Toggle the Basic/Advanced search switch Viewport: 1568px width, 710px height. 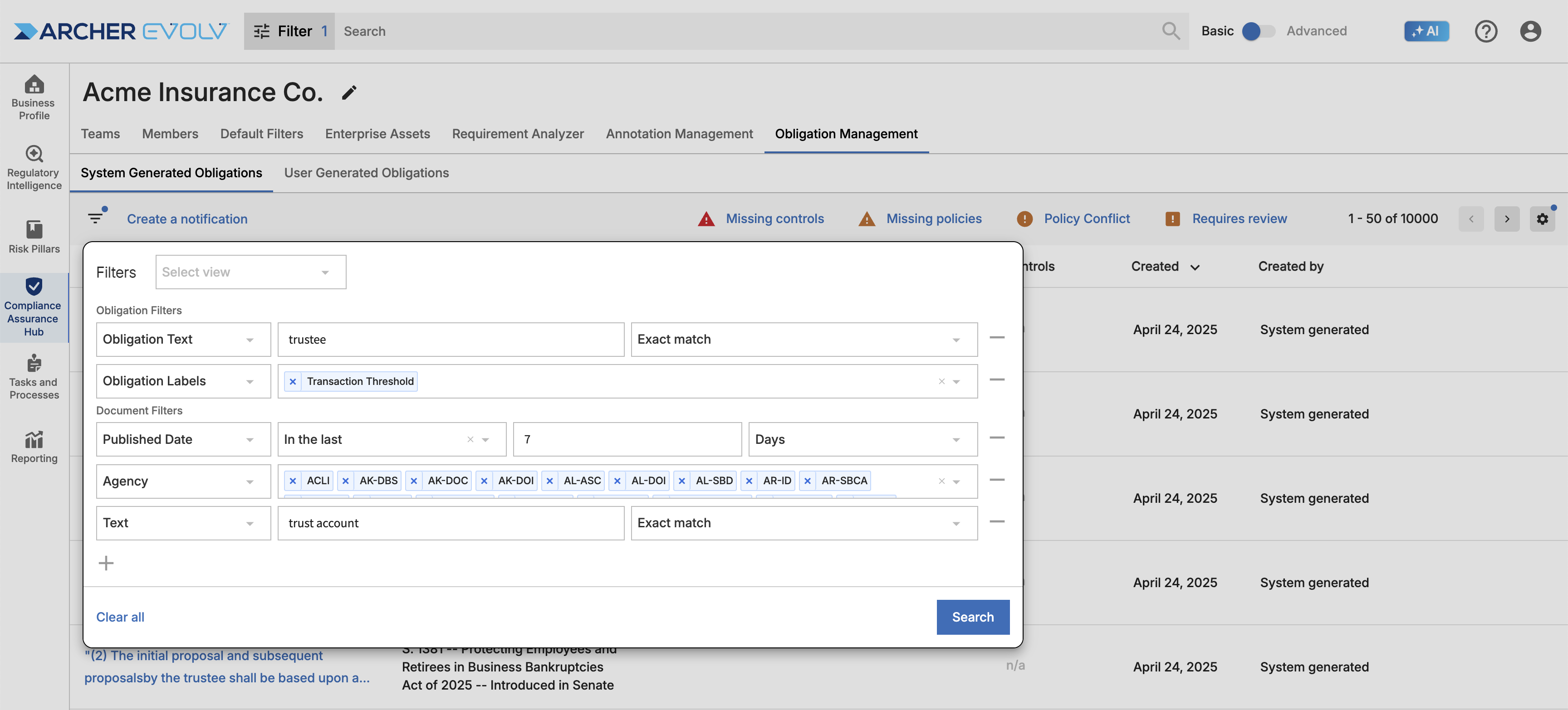[1258, 31]
